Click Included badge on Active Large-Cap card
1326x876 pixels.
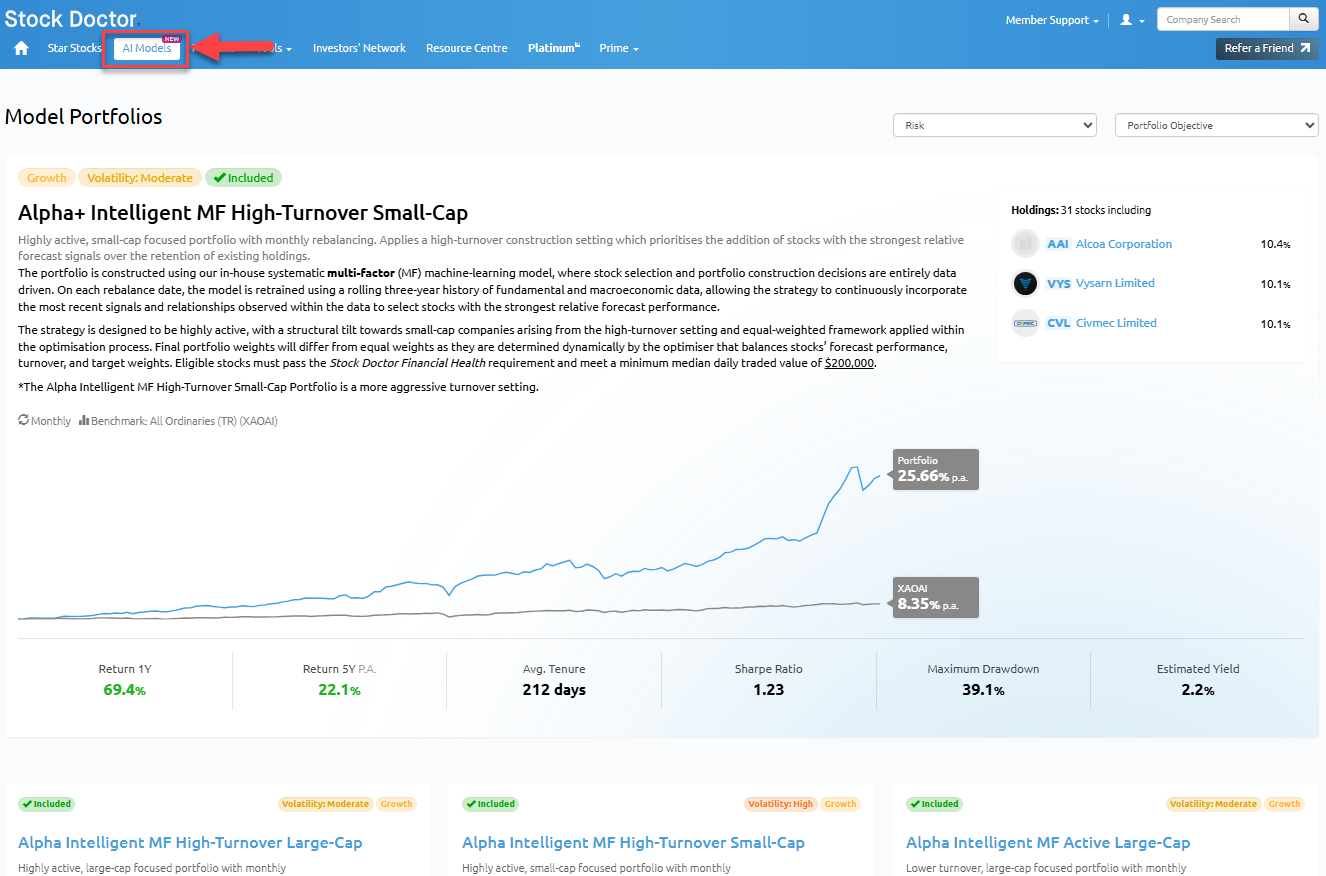(934, 804)
